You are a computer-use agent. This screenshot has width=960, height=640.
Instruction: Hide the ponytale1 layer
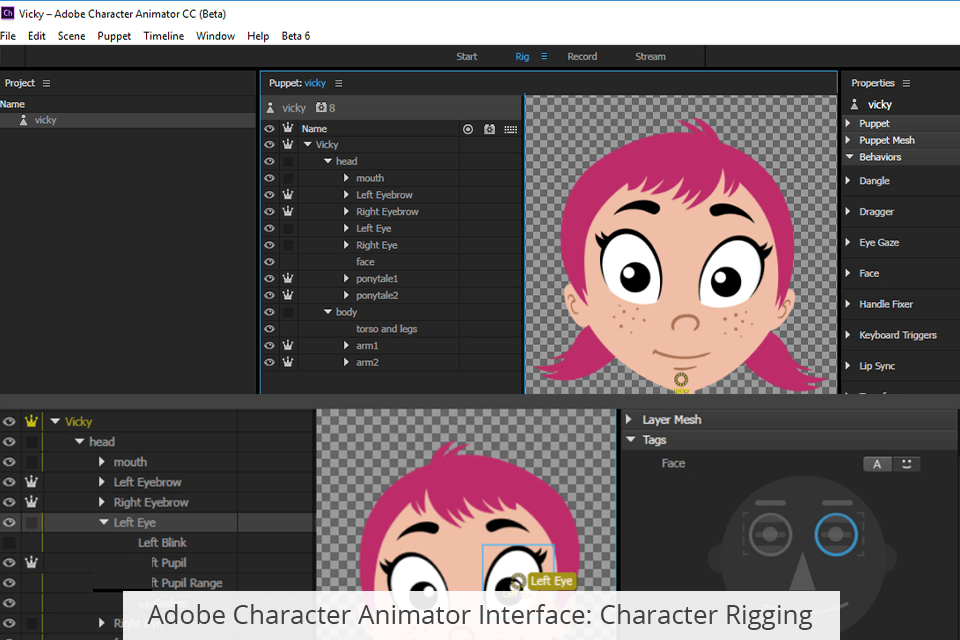(x=269, y=278)
